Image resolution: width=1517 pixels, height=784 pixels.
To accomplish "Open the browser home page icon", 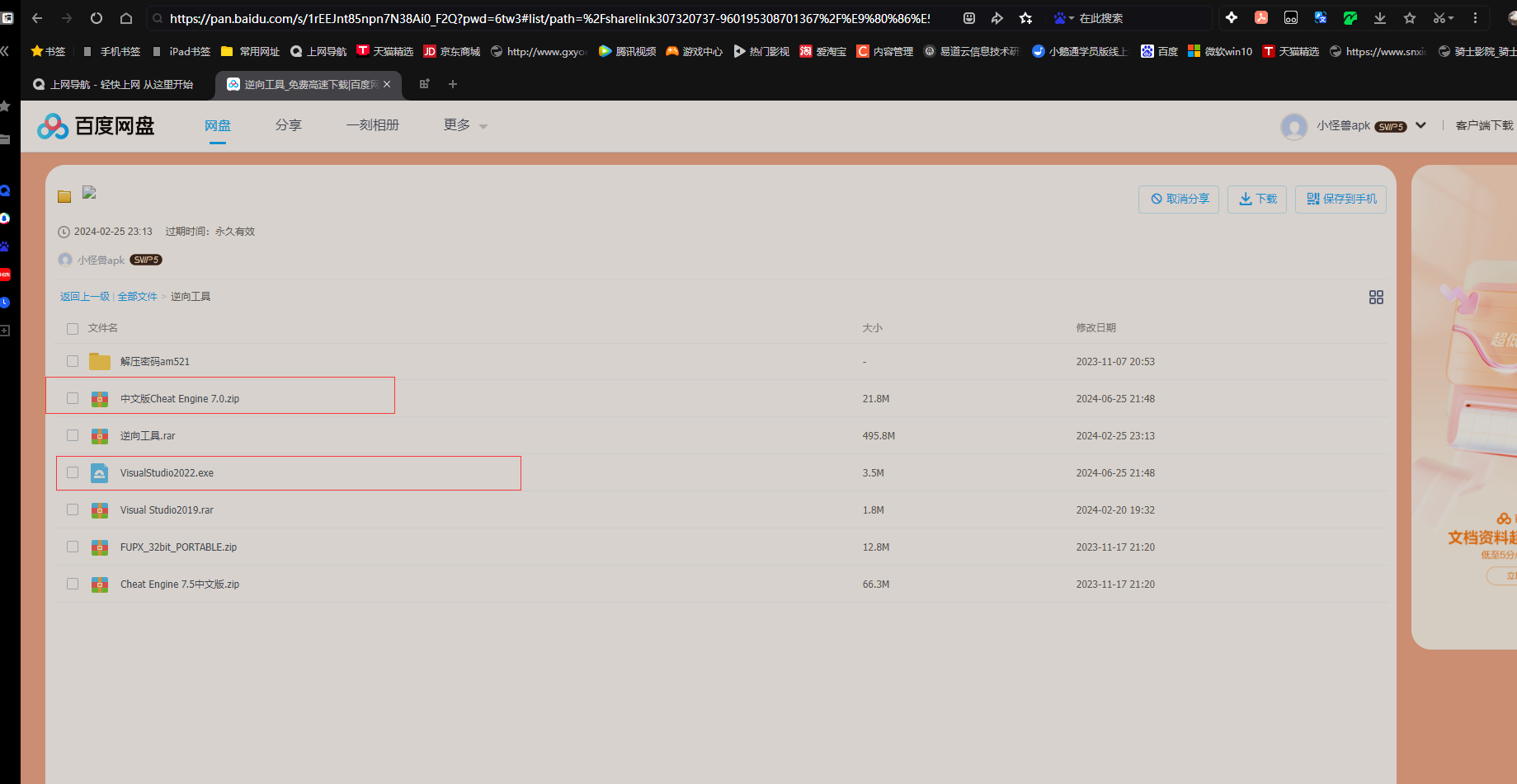I will (x=126, y=18).
